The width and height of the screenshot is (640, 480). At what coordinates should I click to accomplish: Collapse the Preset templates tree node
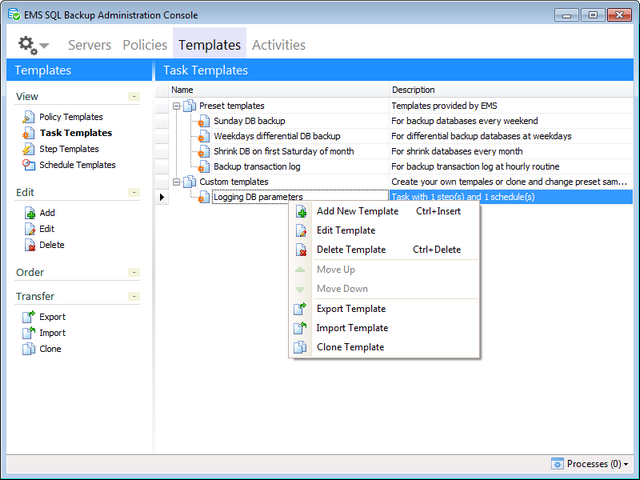[x=176, y=106]
